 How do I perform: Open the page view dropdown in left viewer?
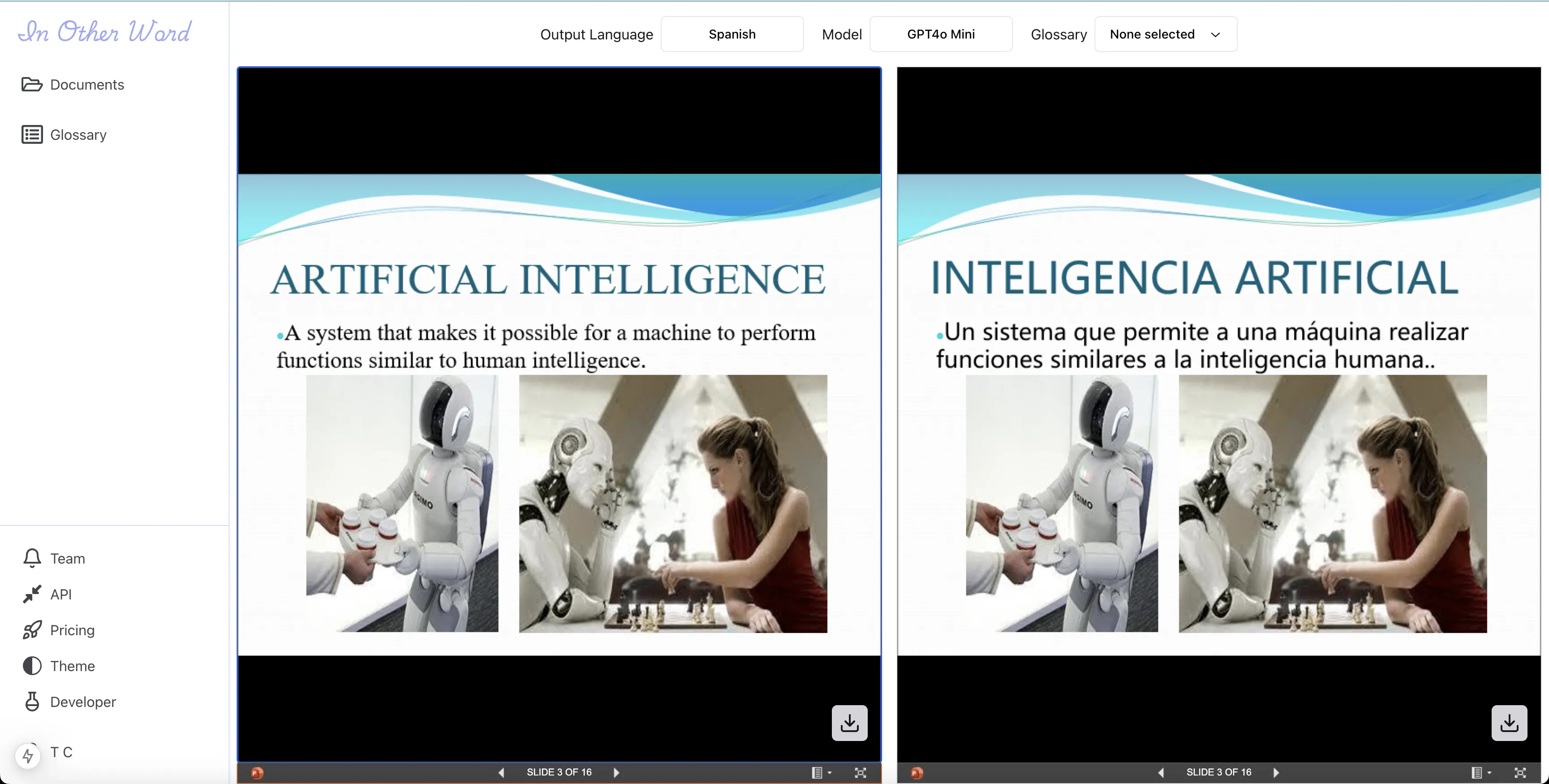click(822, 773)
